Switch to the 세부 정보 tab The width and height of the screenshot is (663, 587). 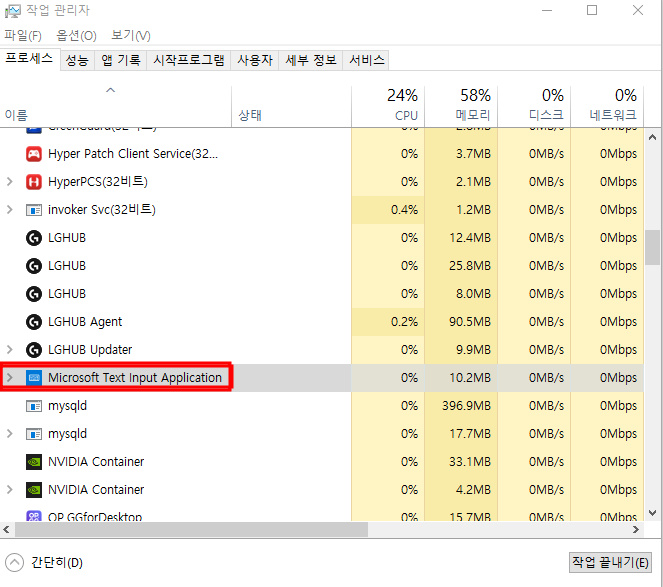click(x=311, y=60)
